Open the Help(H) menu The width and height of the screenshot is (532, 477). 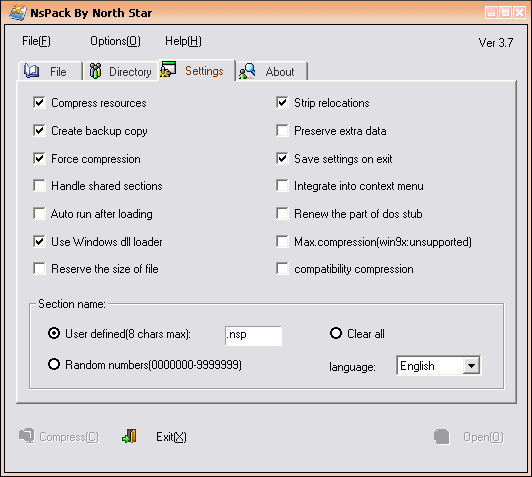[x=183, y=41]
